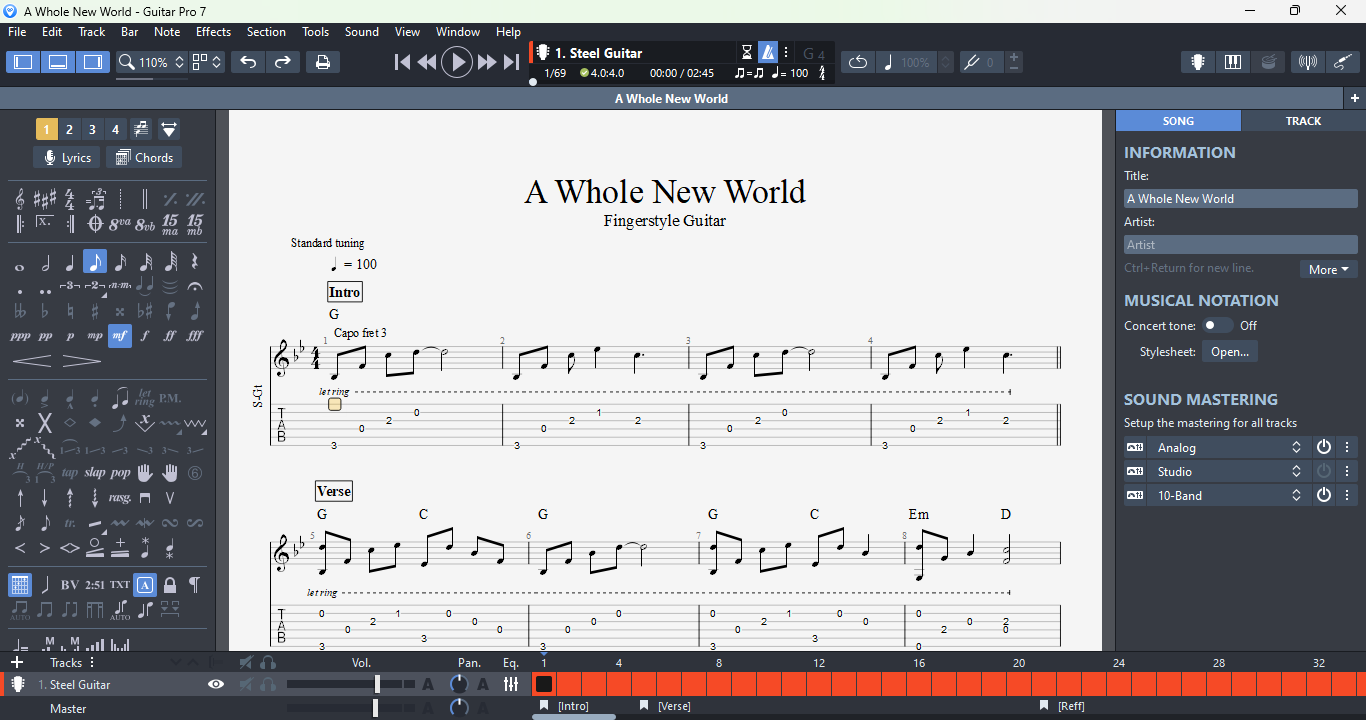Start playback
The image size is (1366, 720).
click(x=457, y=62)
